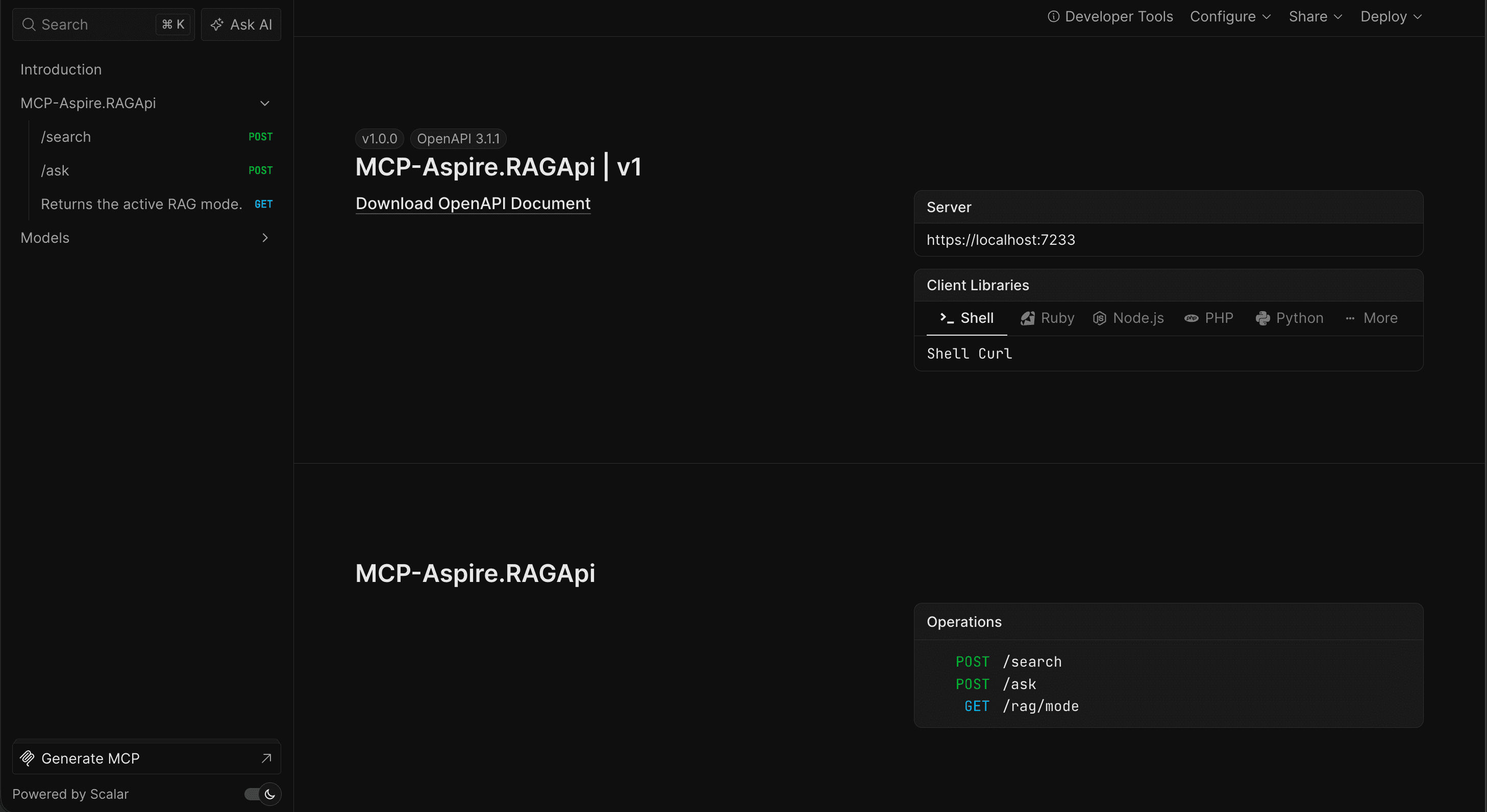1487x812 pixels.
Task: Click the Developer Tools info icon
Action: pos(1053,17)
